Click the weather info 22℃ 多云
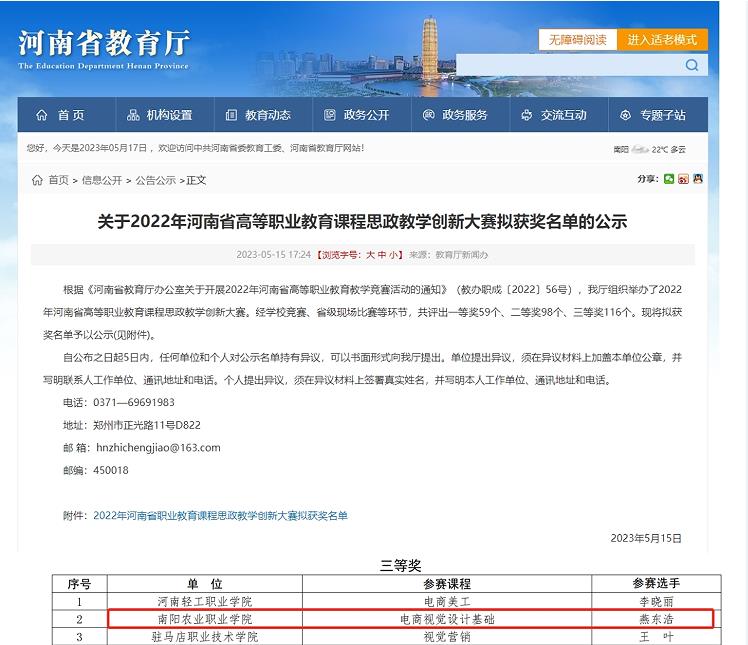748x645 pixels. (x=668, y=149)
